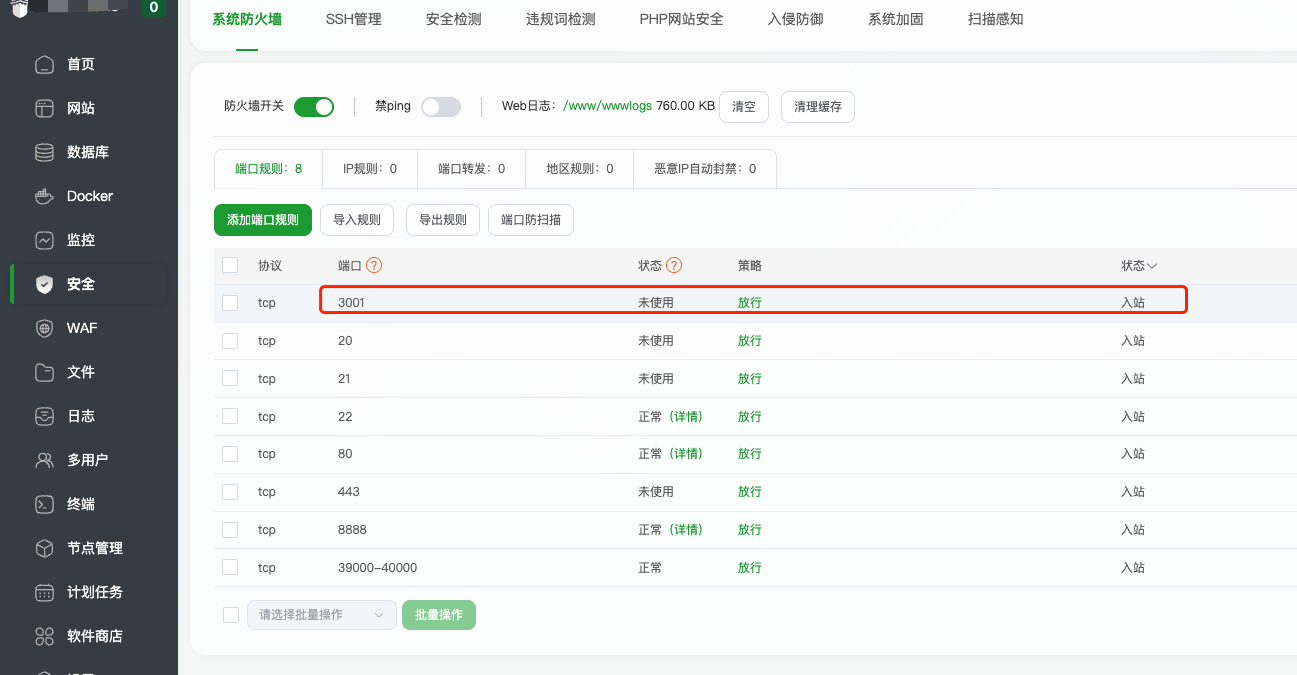
Task: Open the 请选择批量操作 dropdown
Action: click(x=322, y=615)
